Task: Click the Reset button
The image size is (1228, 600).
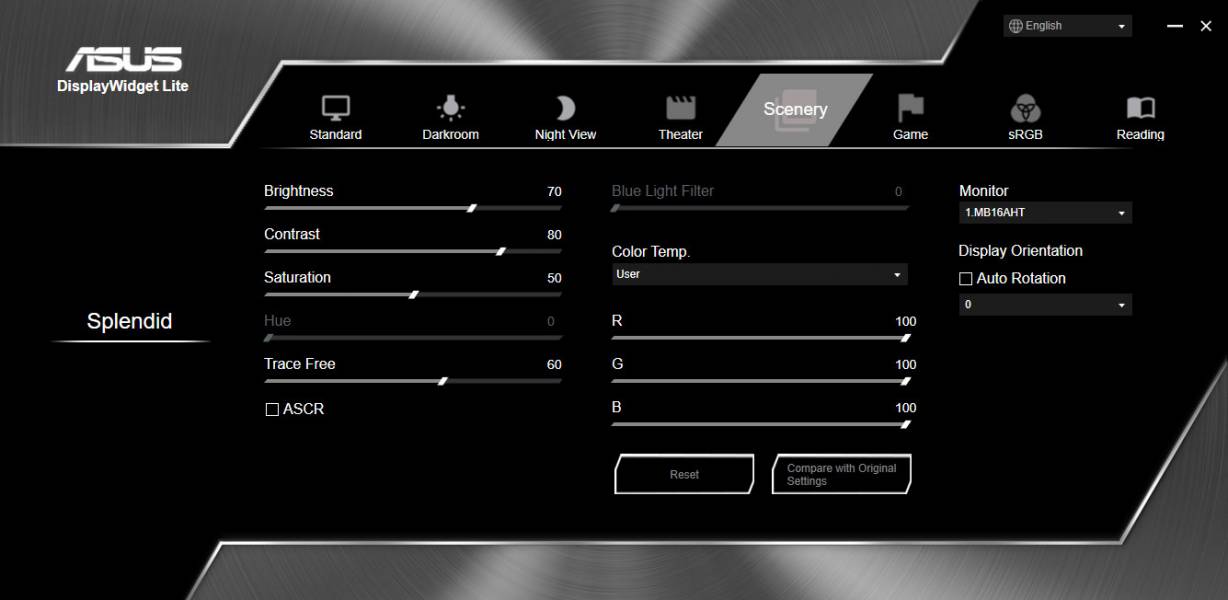Action: pos(684,474)
